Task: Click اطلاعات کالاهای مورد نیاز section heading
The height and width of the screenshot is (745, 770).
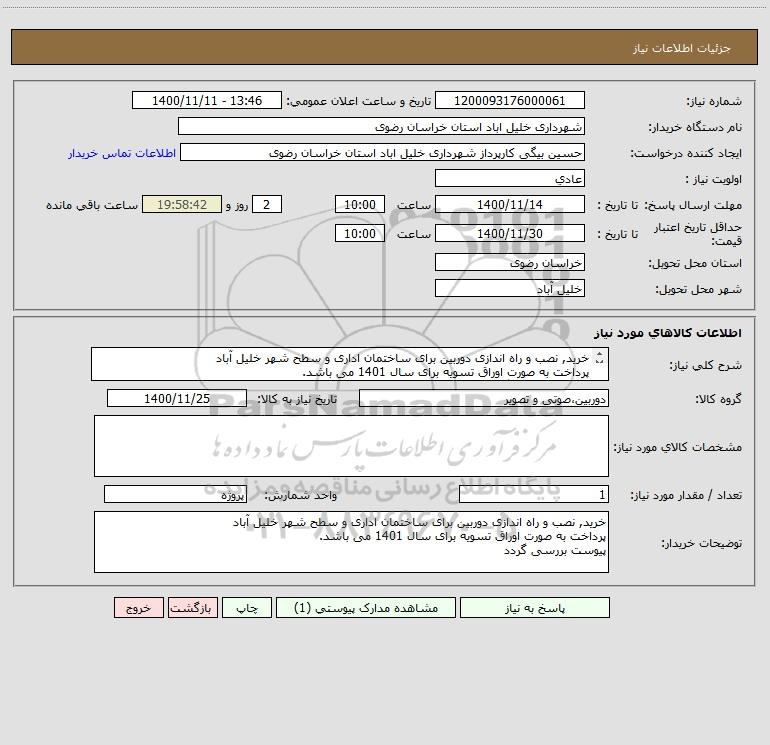Action: [668, 333]
